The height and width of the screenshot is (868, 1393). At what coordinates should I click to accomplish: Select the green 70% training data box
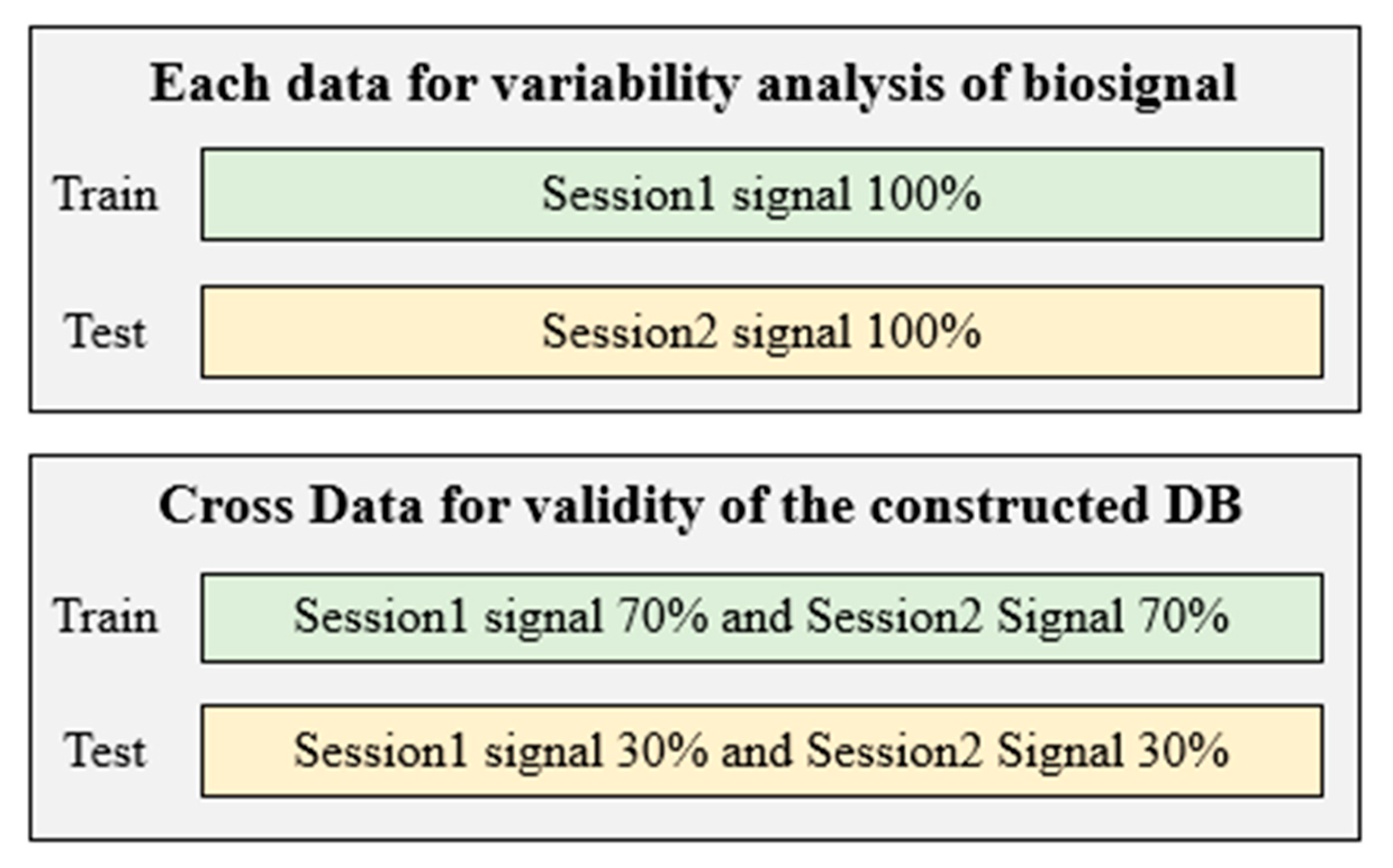click(x=762, y=617)
